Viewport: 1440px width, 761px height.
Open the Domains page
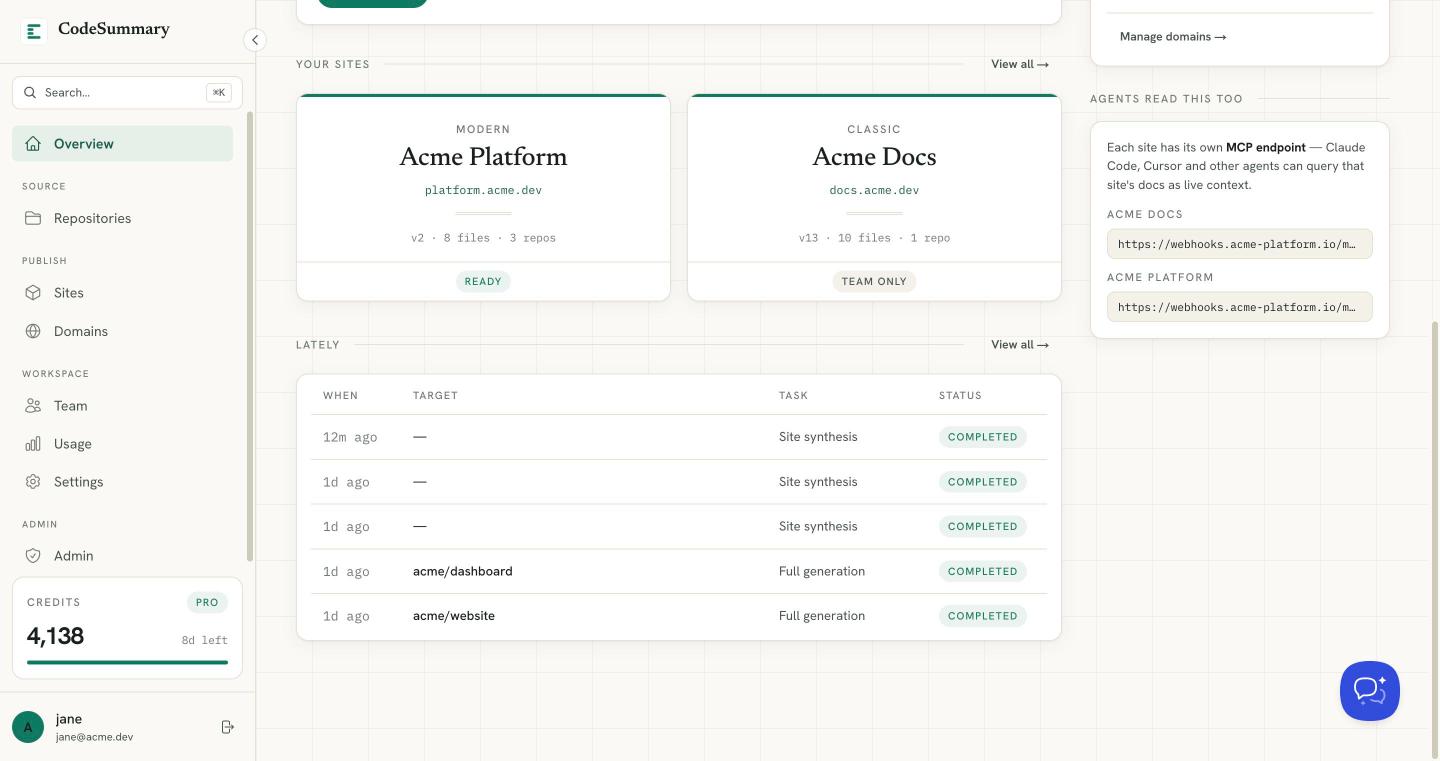click(x=122, y=331)
